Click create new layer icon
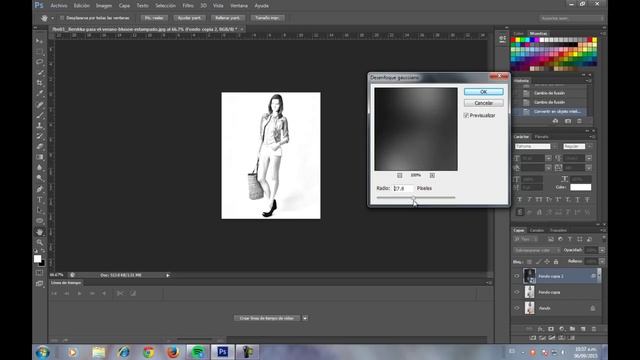This screenshot has height=360, width=640. coord(583,329)
